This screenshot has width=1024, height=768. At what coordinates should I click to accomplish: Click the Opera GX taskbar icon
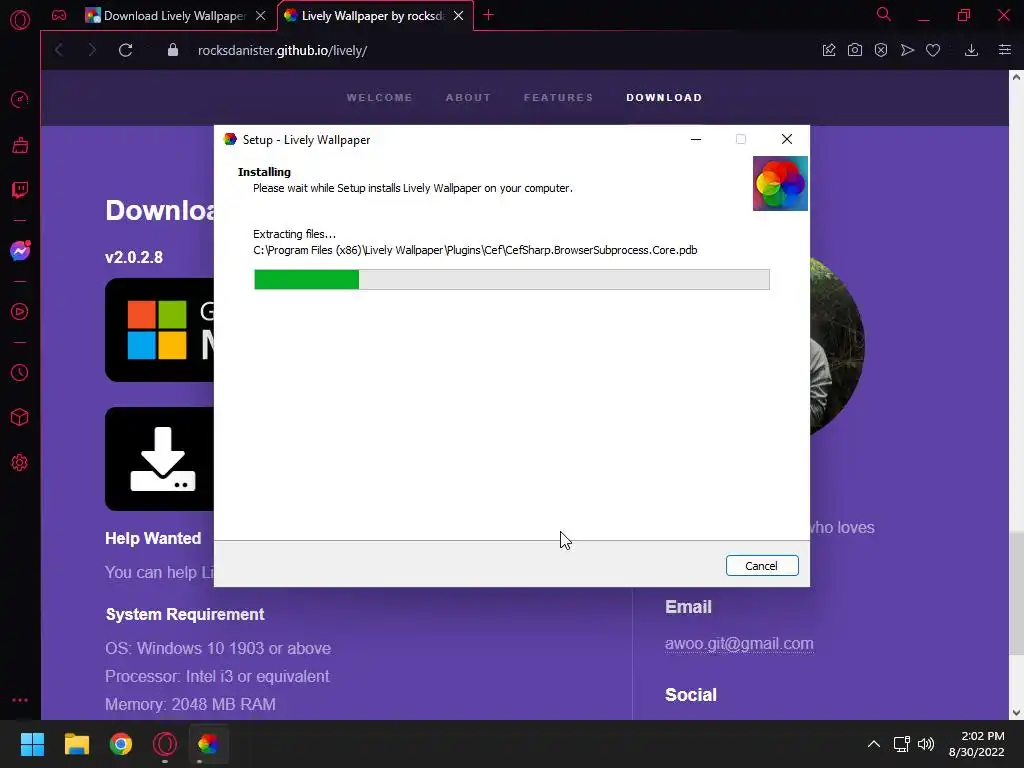click(x=165, y=744)
